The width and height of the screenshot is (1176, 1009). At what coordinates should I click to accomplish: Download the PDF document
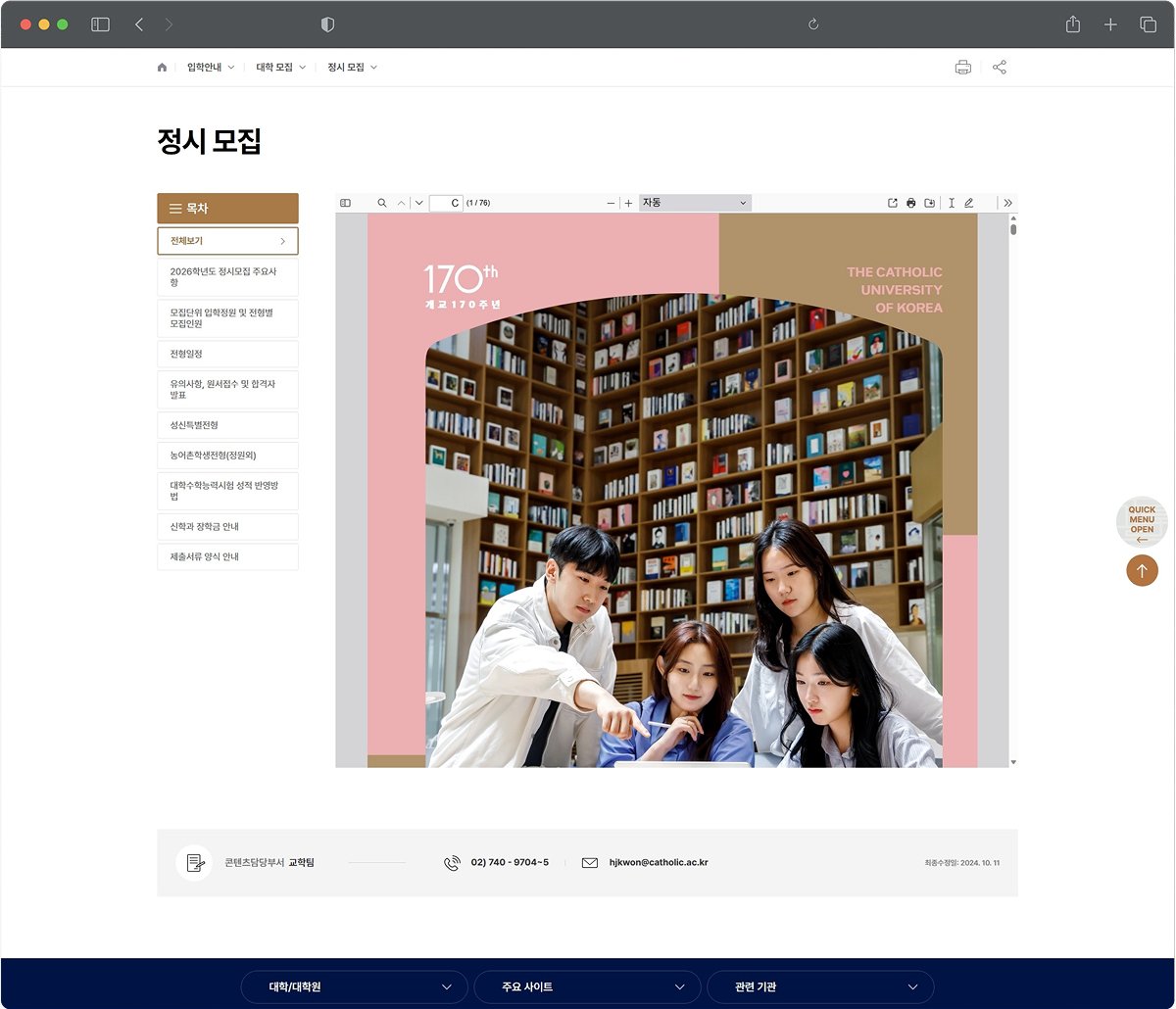(x=930, y=203)
